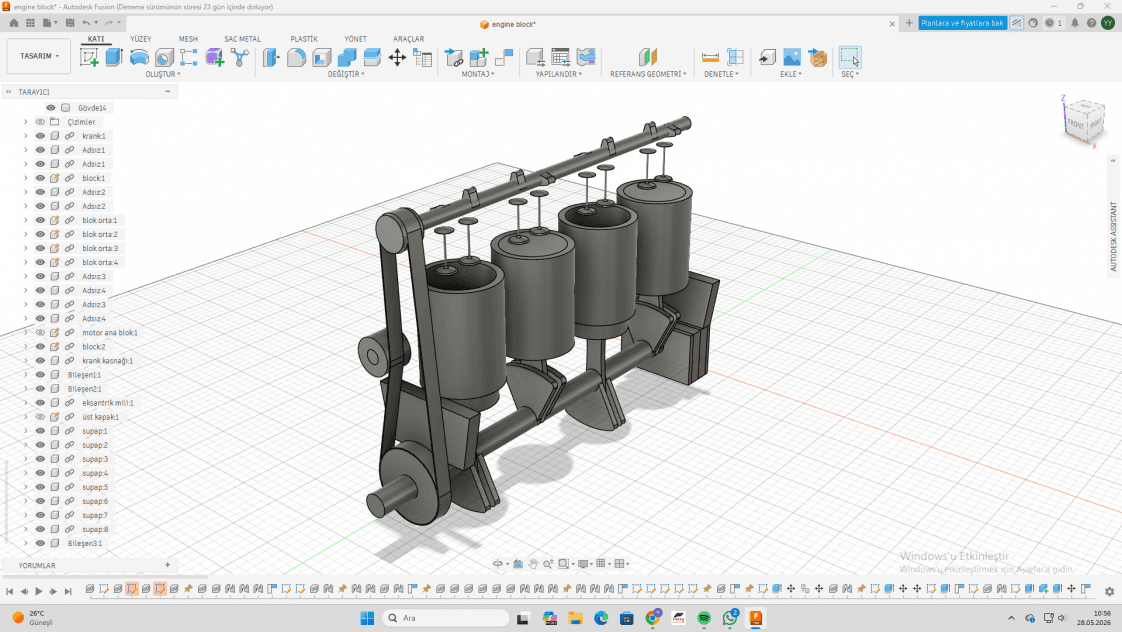Open the notifications bell icon
This screenshot has width=1122, height=632.
(x=1075, y=23)
